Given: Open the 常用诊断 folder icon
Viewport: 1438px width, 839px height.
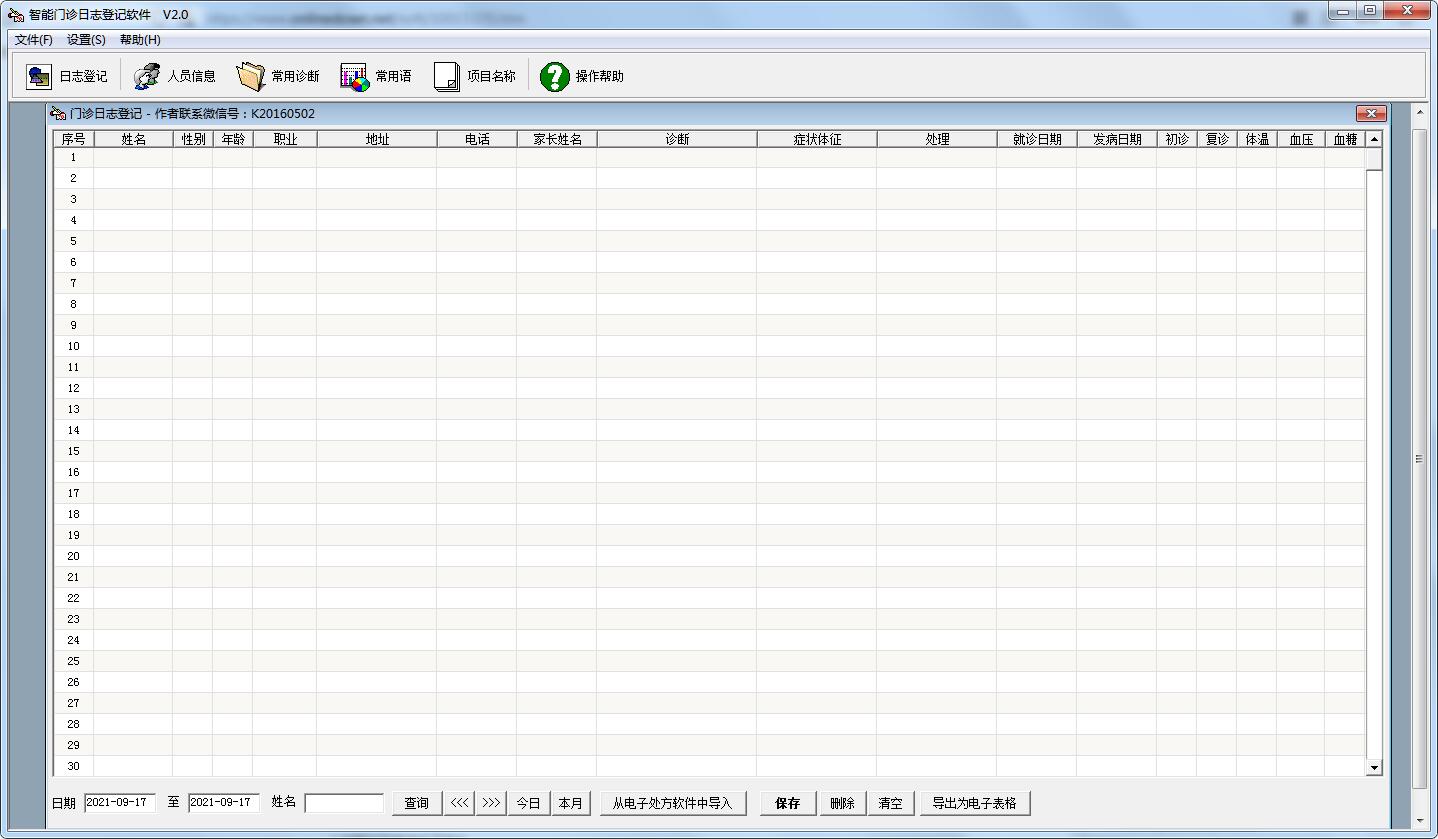Looking at the screenshot, I should click(x=251, y=76).
